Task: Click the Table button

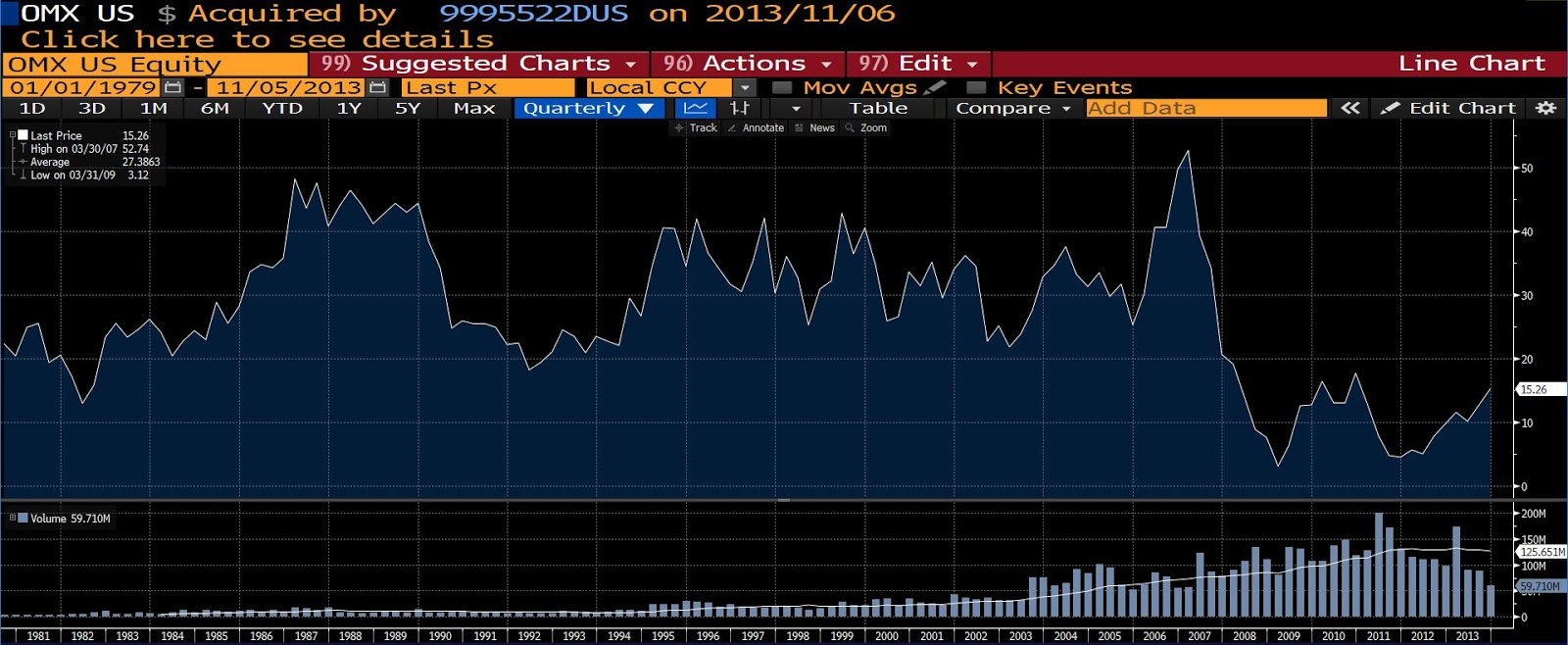Action: [878, 108]
